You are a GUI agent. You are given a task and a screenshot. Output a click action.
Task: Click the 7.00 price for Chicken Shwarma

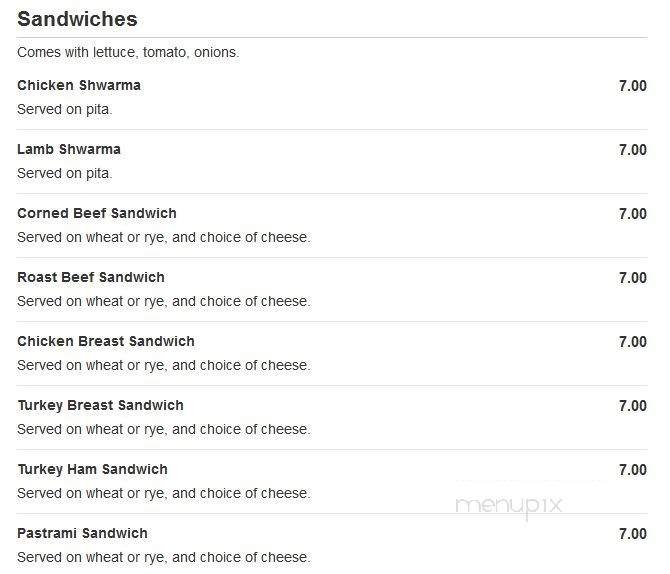pos(632,86)
